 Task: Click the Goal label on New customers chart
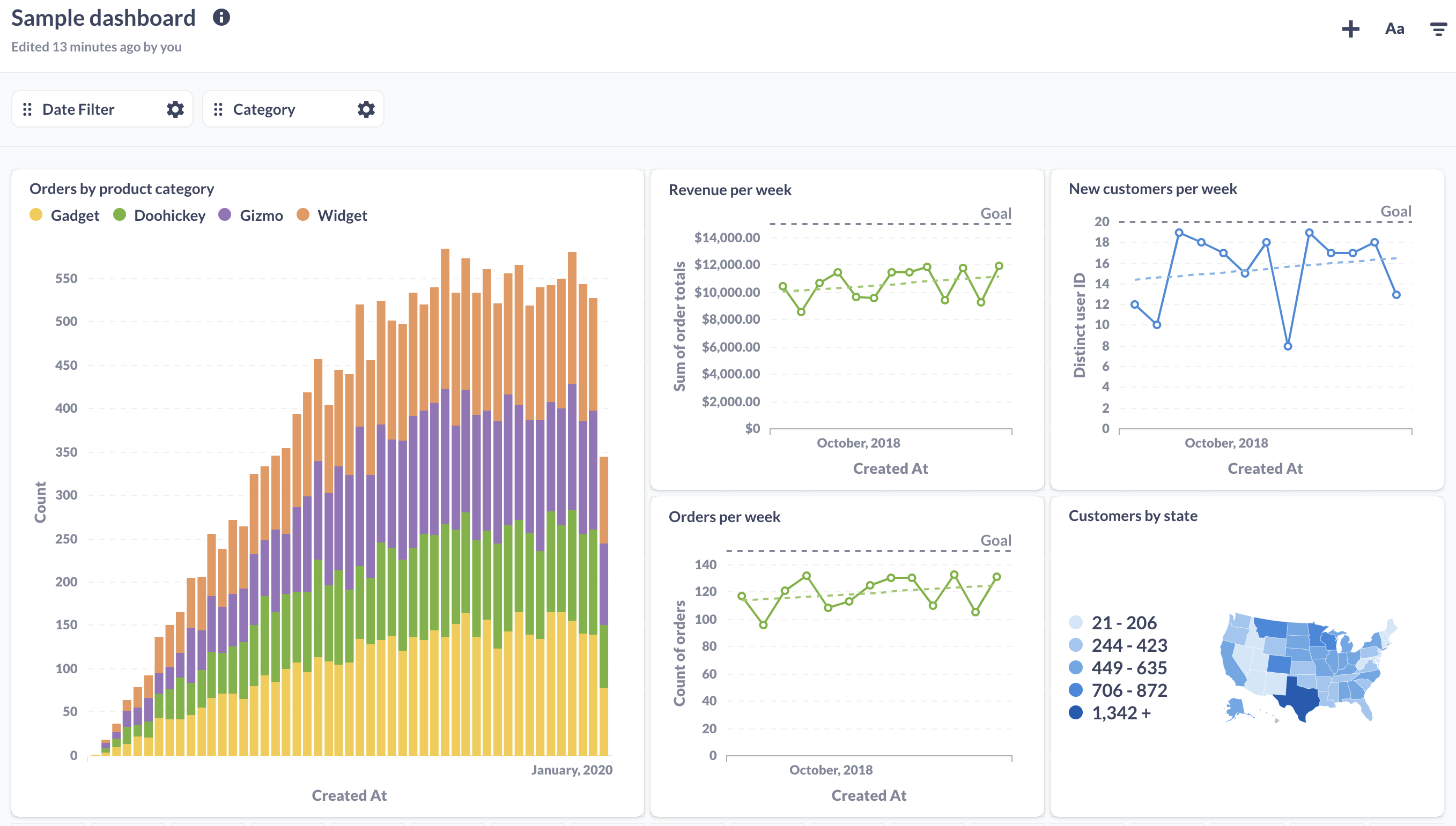[x=1396, y=212]
